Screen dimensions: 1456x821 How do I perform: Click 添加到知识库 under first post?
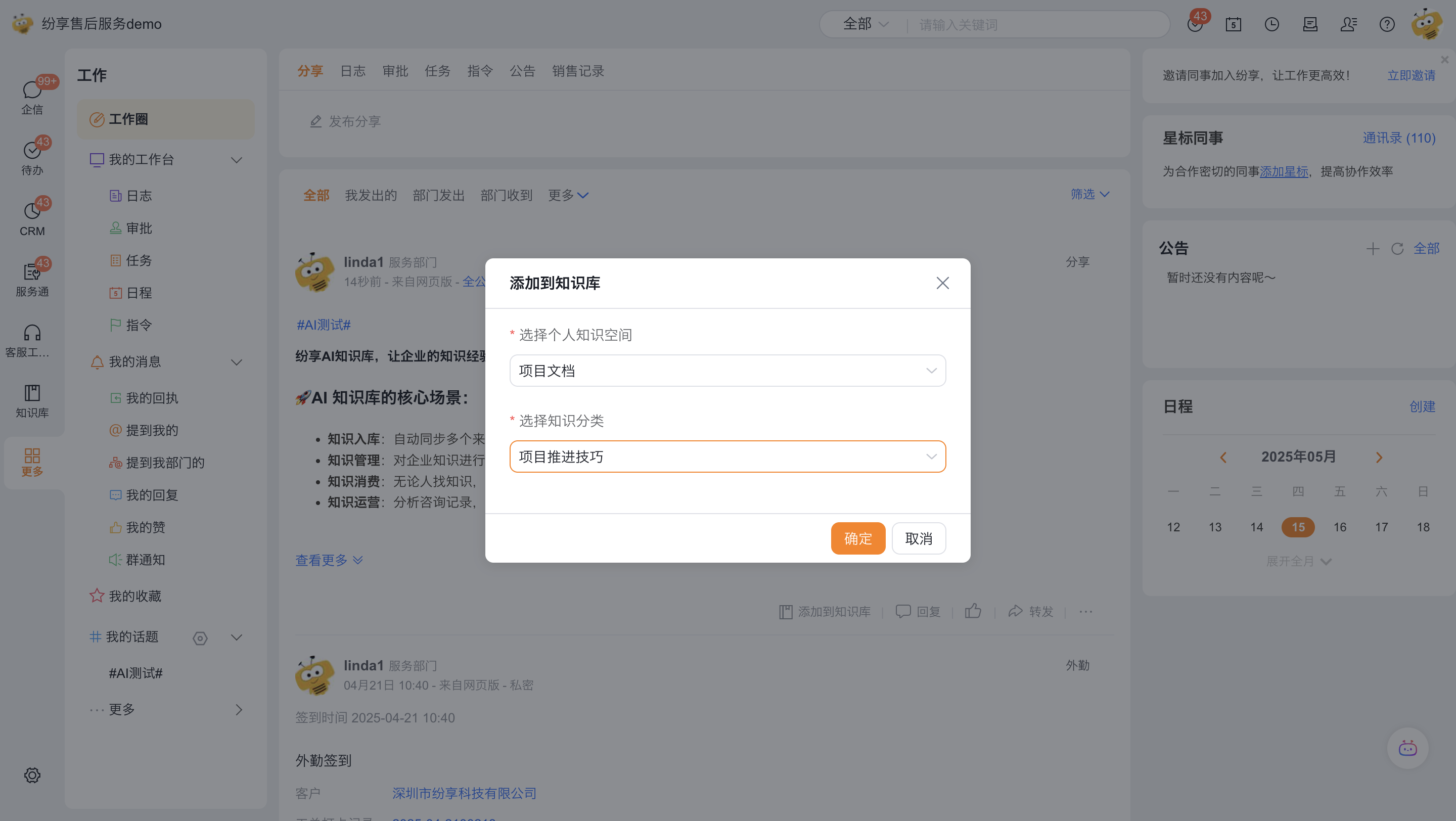point(824,611)
